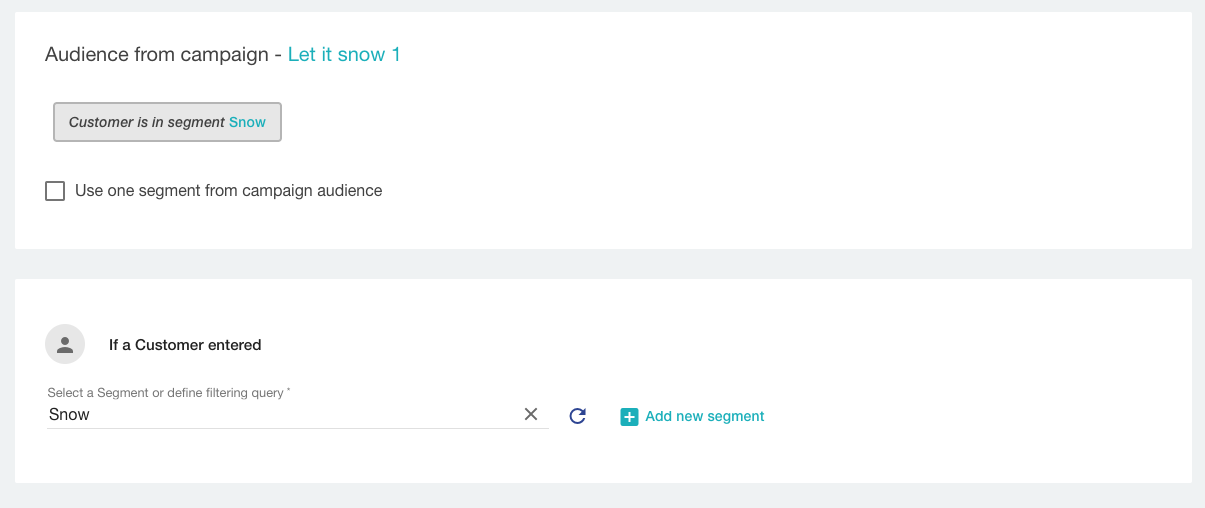Click blank area right of Snow chip
This screenshot has width=1205, height=508.
coord(600,122)
